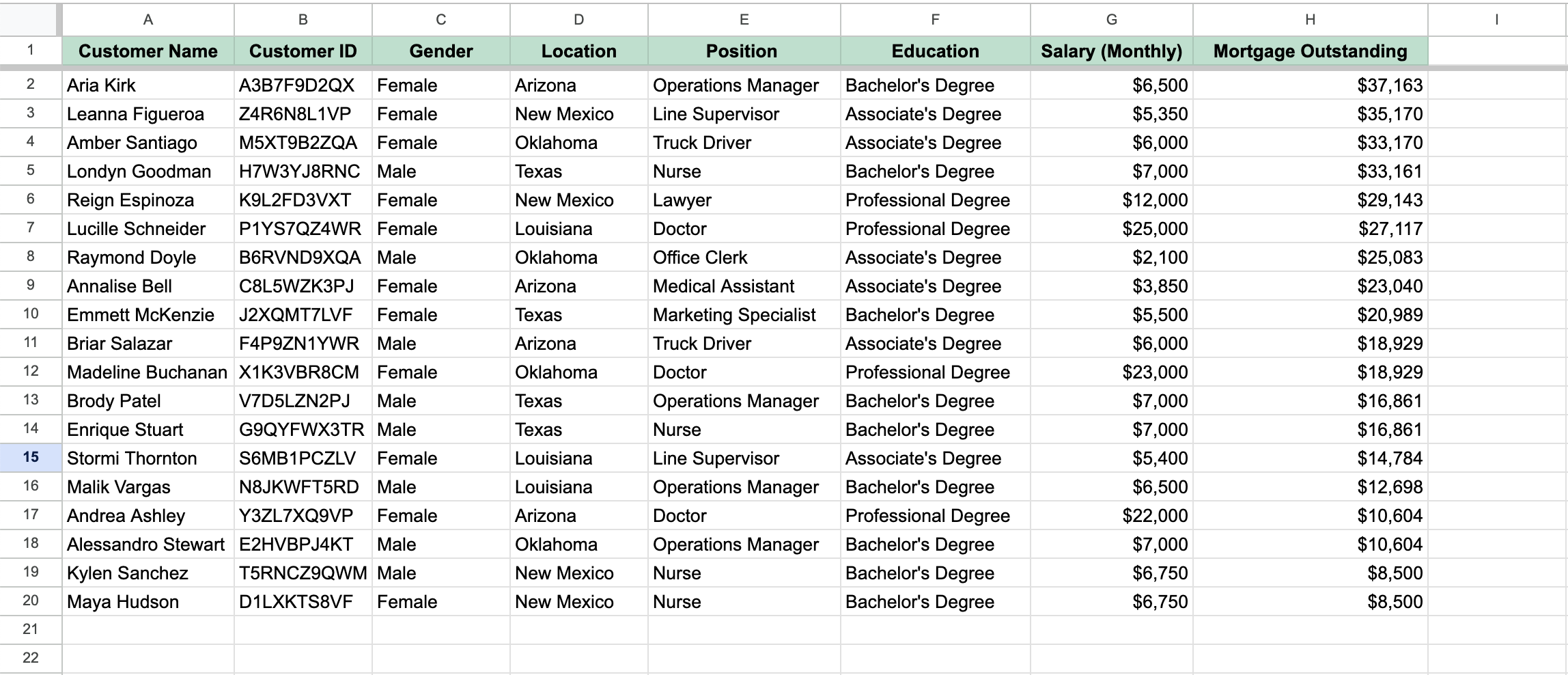The image size is (1568, 675).
Task: Click the Mortgage Outstanding header cell
Action: [x=1310, y=51]
